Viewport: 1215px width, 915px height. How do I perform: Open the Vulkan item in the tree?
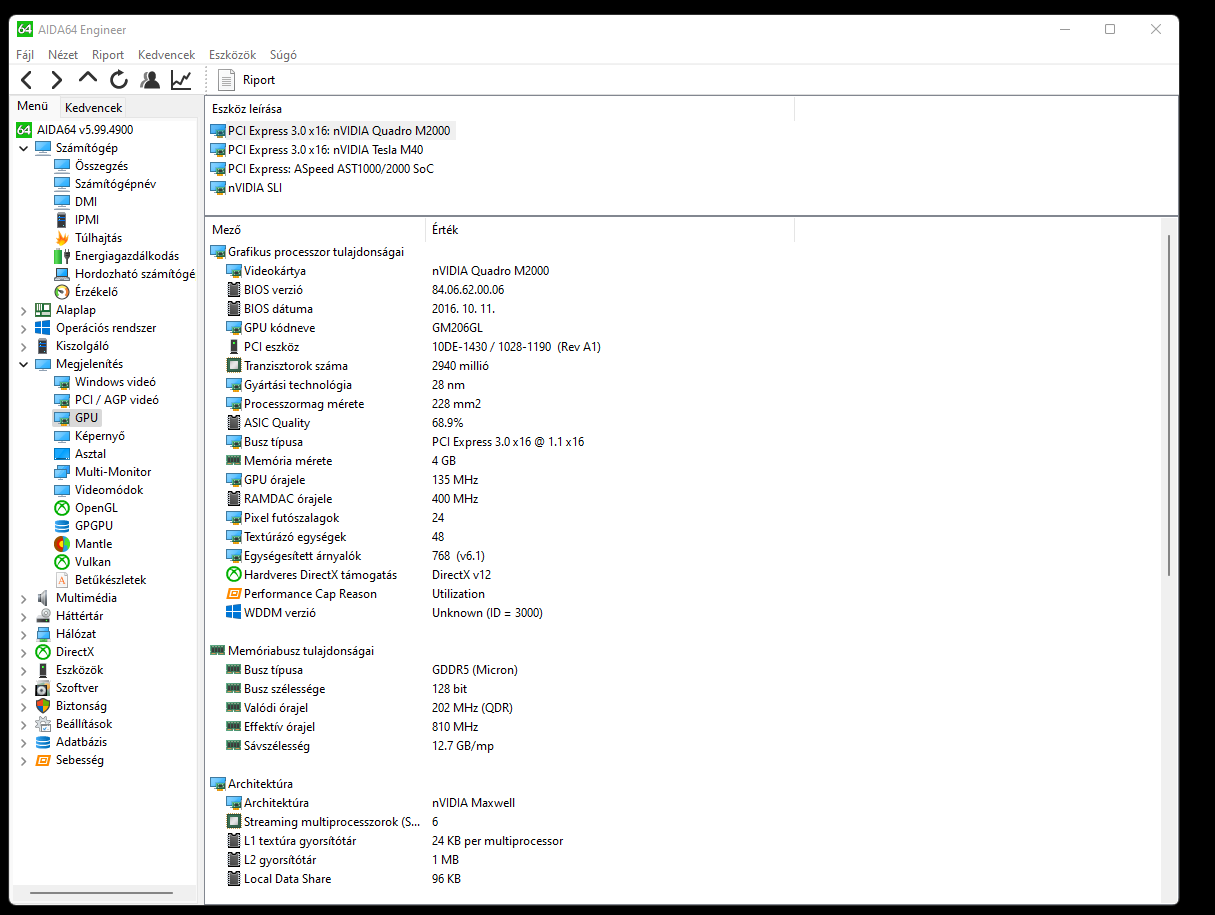point(83,562)
